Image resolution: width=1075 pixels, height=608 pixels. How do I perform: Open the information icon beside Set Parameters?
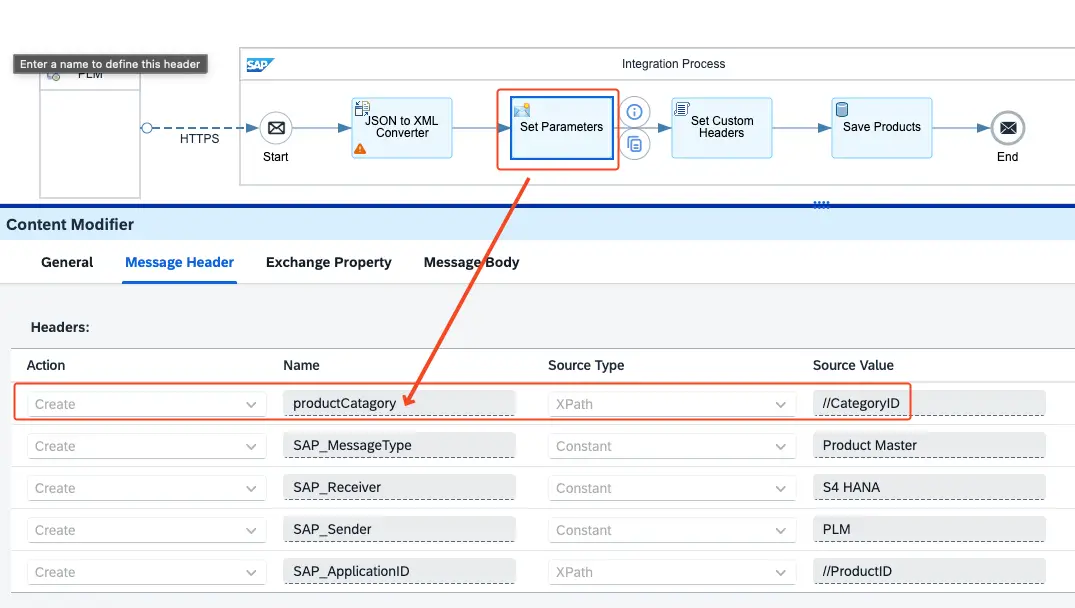click(634, 111)
